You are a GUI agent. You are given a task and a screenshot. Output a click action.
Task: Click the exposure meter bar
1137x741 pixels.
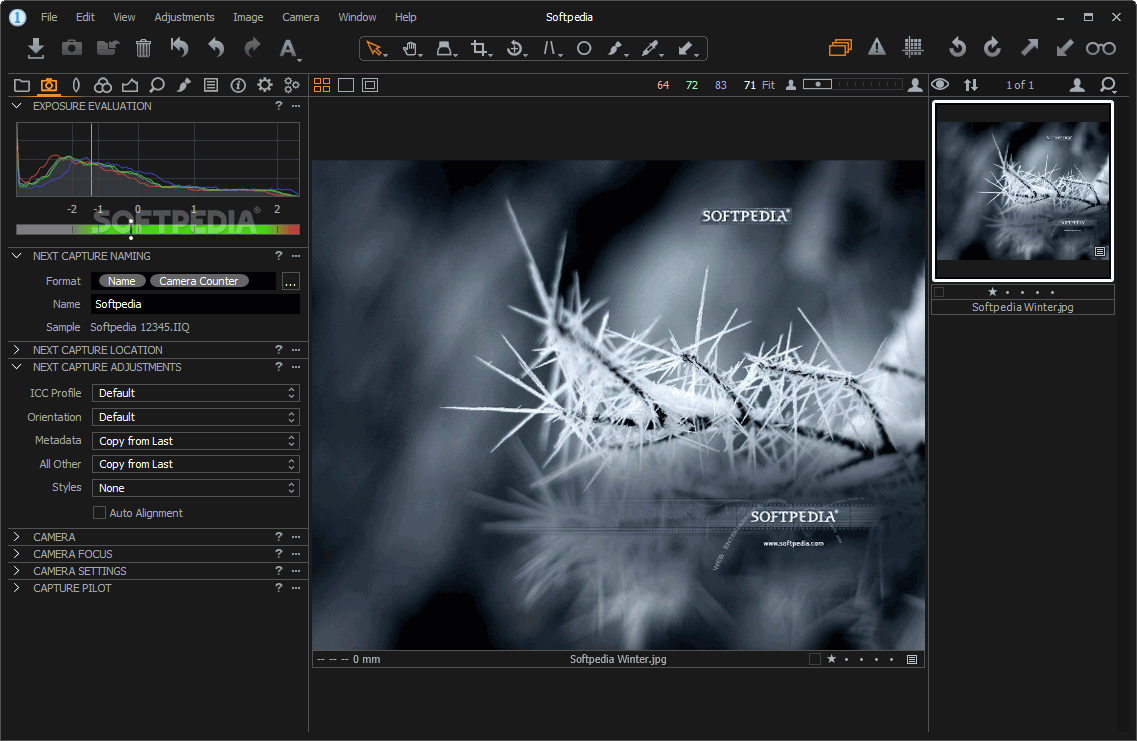(x=158, y=229)
